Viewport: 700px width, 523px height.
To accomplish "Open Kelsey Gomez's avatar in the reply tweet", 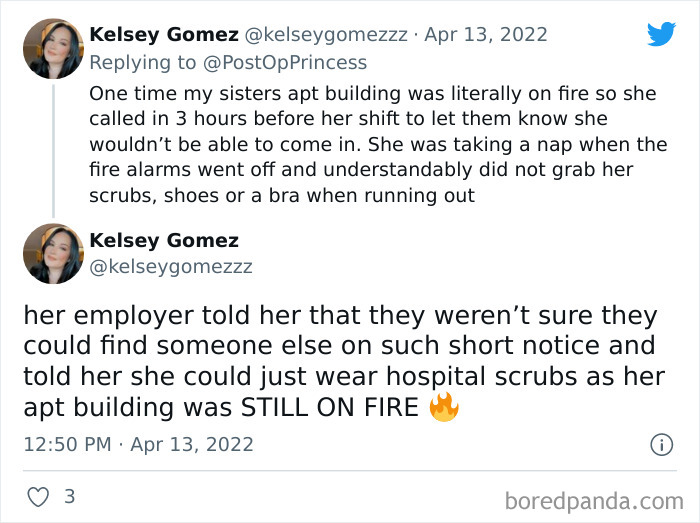I will coord(53,48).
